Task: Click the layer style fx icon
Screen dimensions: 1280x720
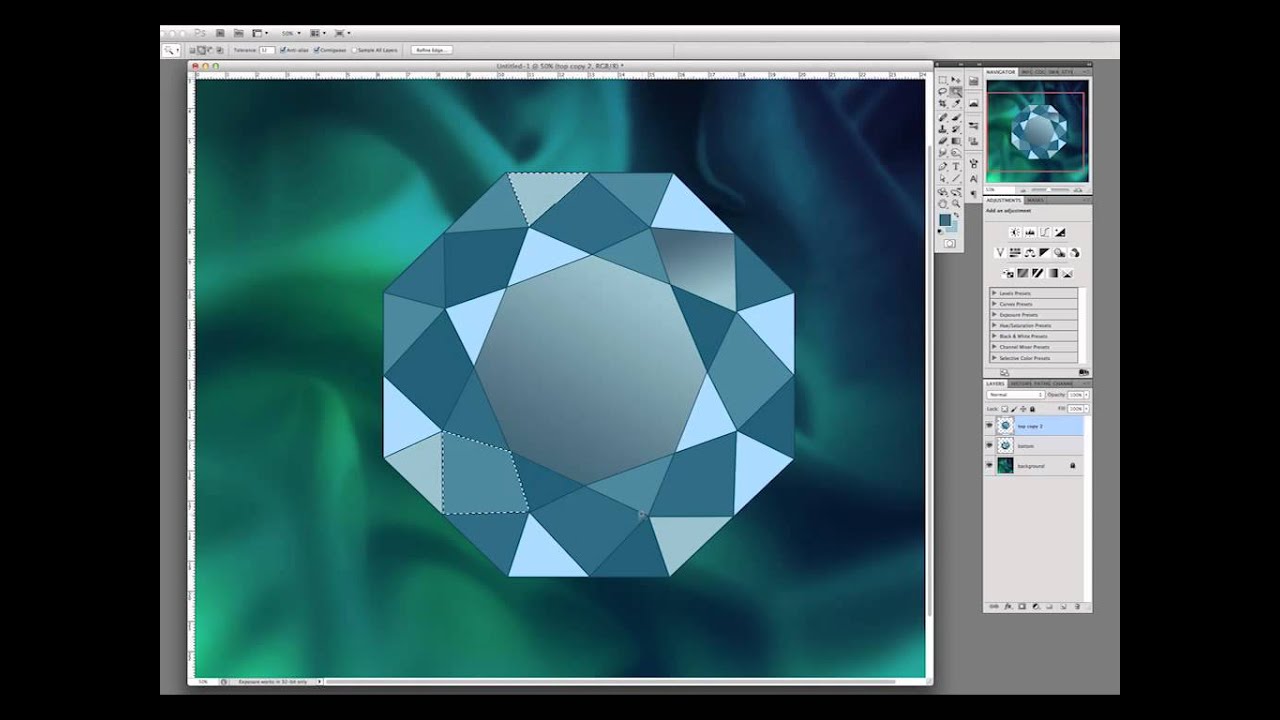Action: point(1008,606)
